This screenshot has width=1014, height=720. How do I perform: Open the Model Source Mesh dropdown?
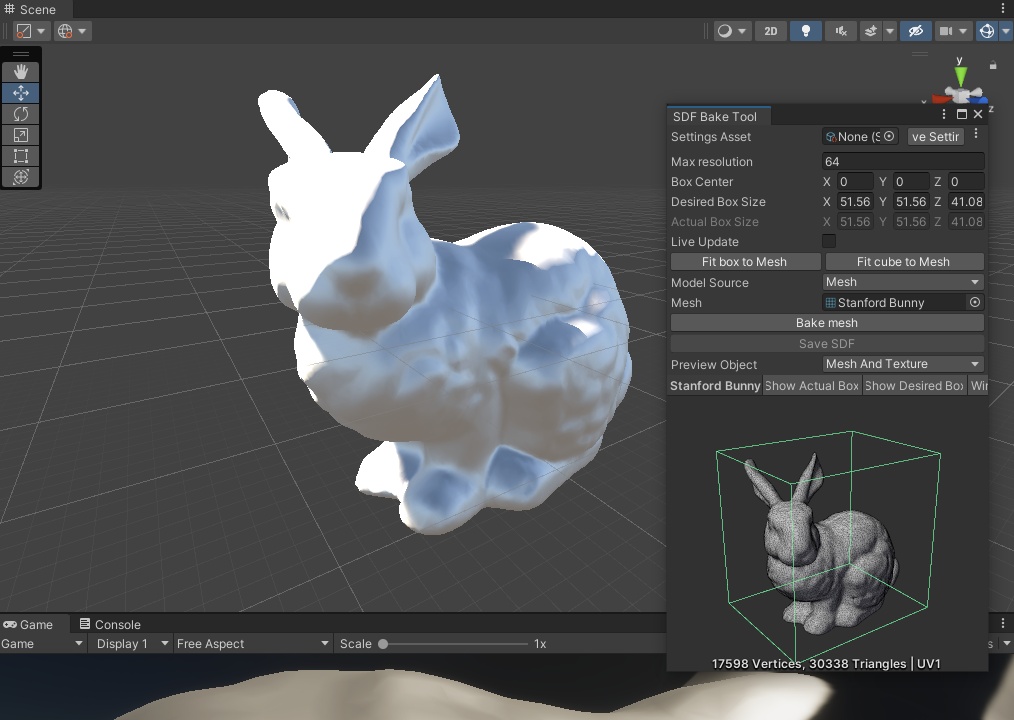(903, 282)
